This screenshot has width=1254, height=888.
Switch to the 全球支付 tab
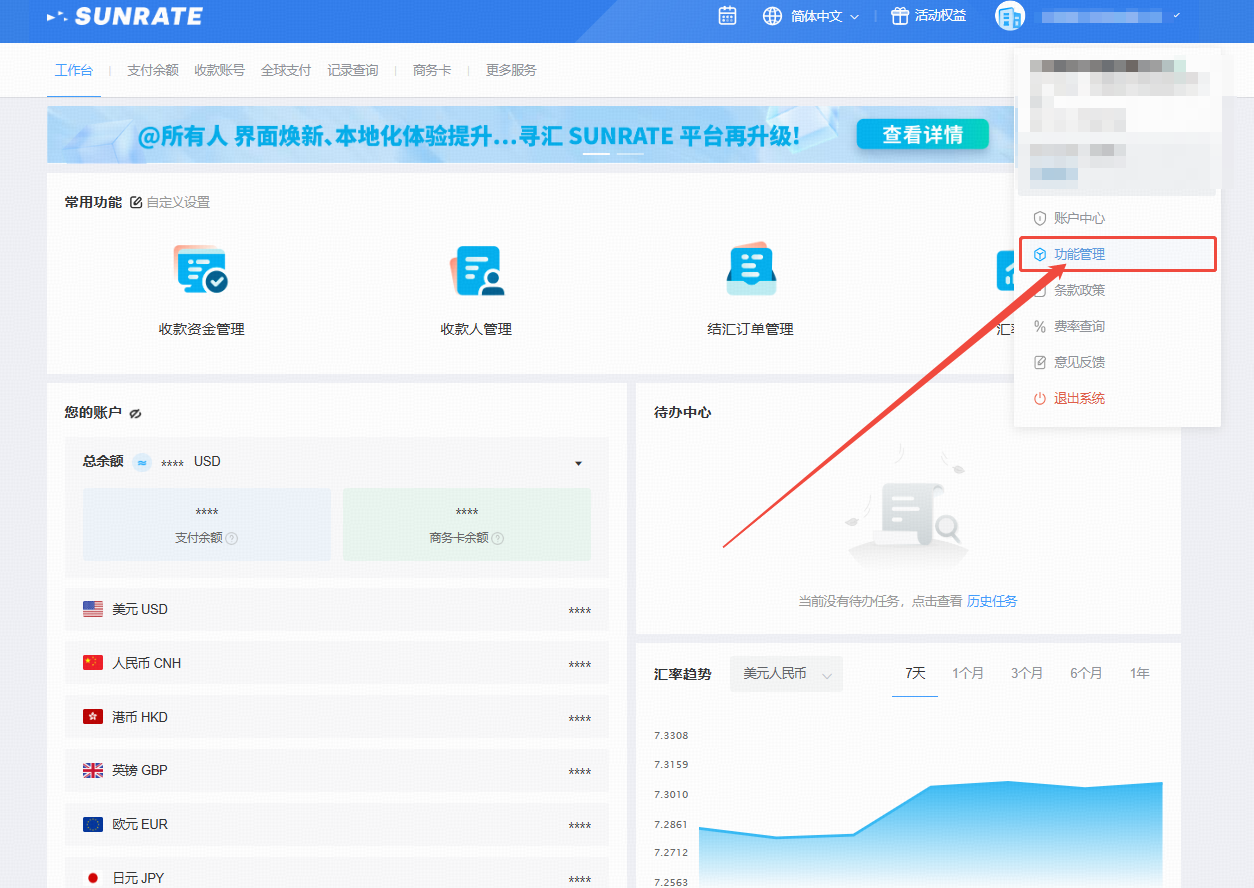[x=286, y=70]
